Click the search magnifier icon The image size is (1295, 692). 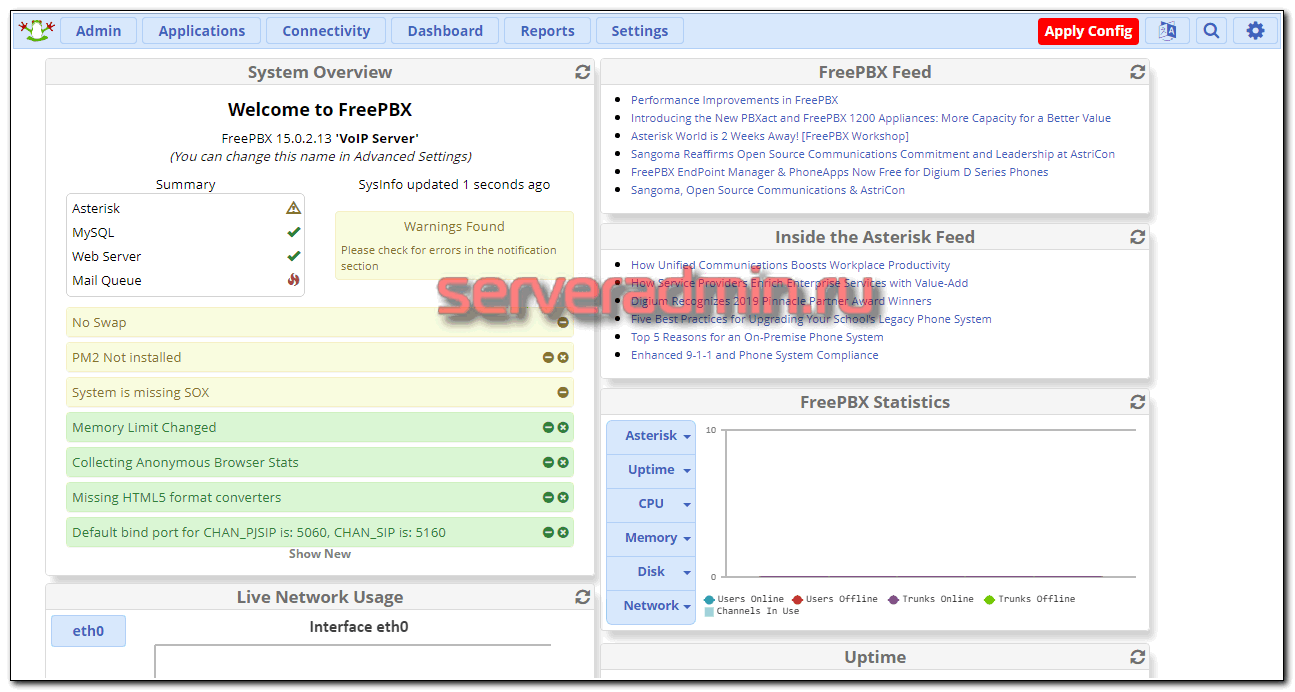click(x=1211, y=31)
